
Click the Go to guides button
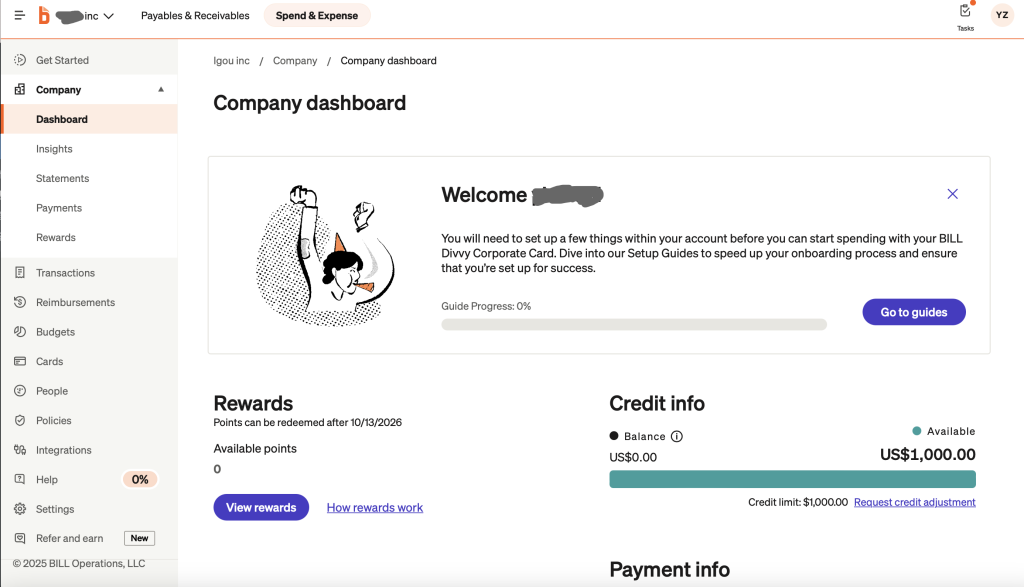click(913, 312)
